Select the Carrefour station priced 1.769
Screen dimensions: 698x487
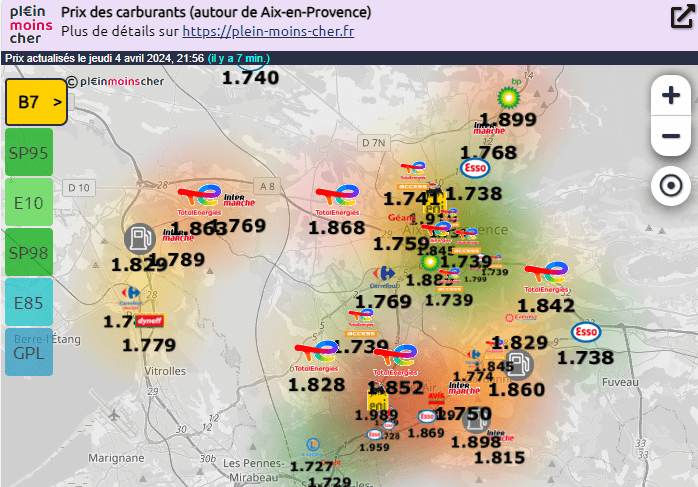(x=384, y=273)
